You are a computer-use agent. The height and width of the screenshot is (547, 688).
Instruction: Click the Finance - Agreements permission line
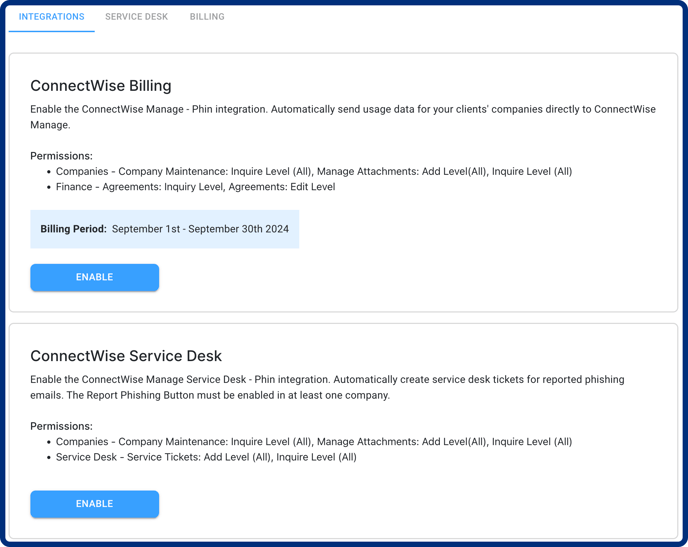pyautogui.click(x=195, y=187)
